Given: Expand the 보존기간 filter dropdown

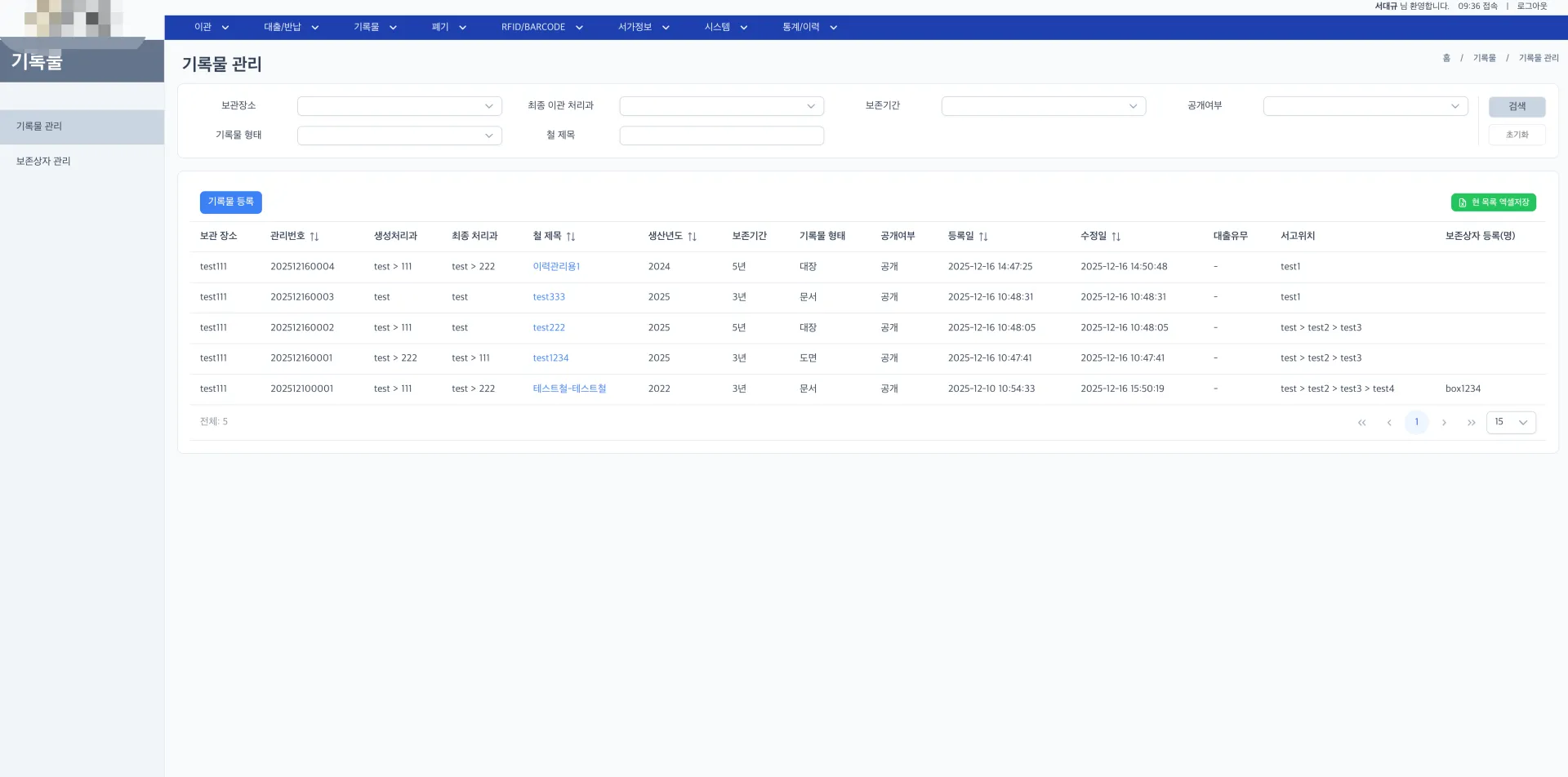Looking at the screenshot, I should click(1043, 106).
